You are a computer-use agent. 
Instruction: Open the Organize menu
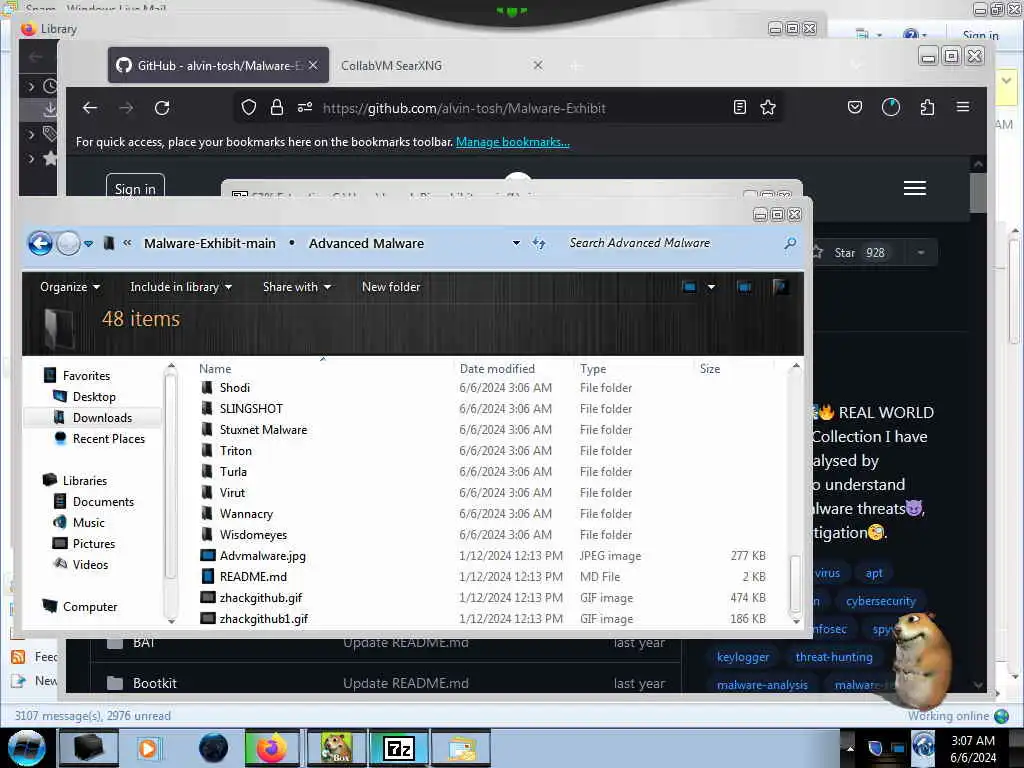(x=70, y=287)
